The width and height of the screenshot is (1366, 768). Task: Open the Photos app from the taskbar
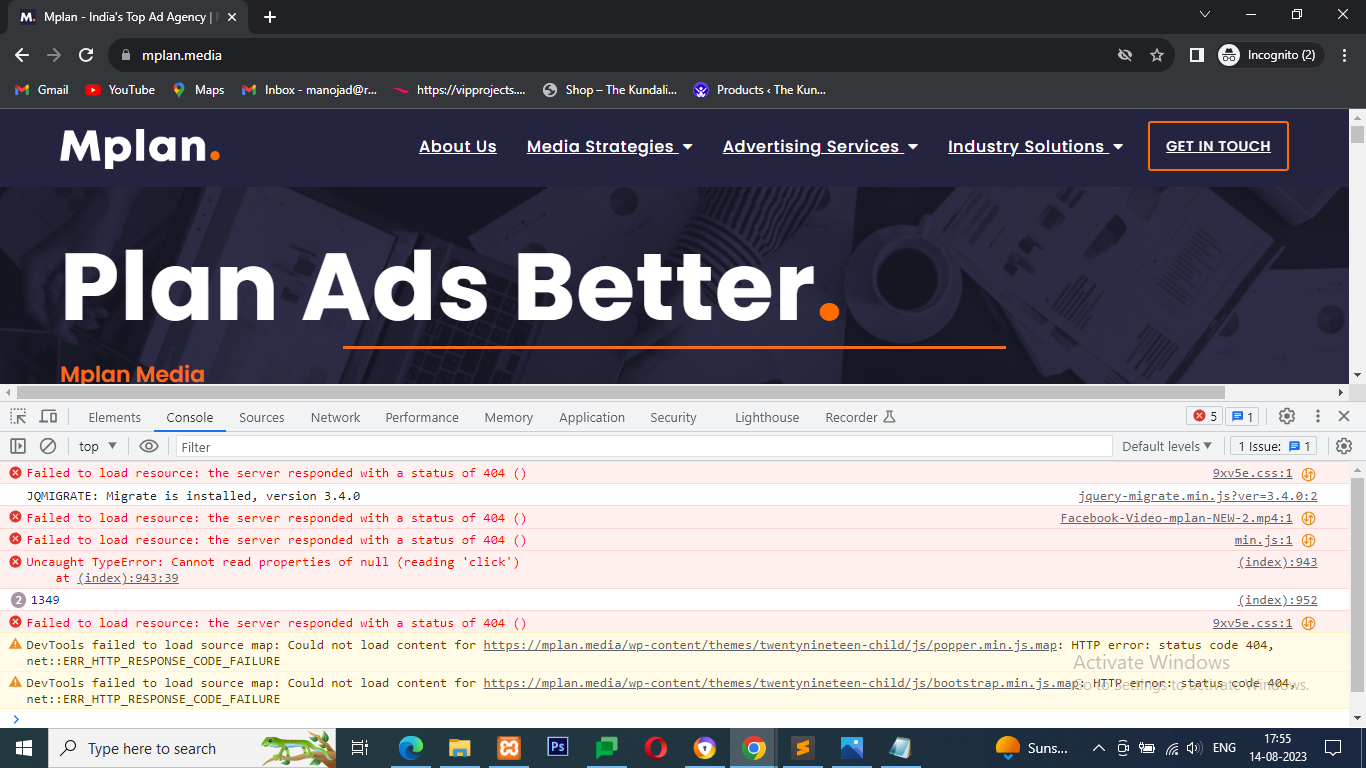851,748
